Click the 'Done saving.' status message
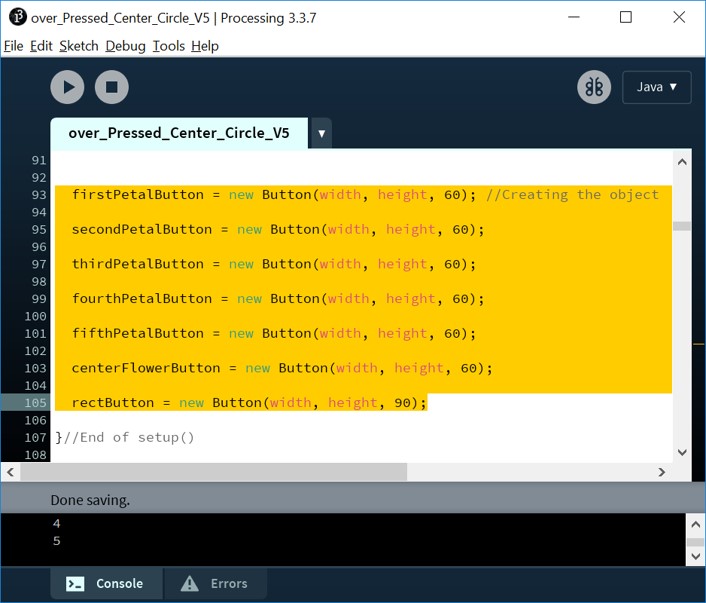 click(90, 500)
